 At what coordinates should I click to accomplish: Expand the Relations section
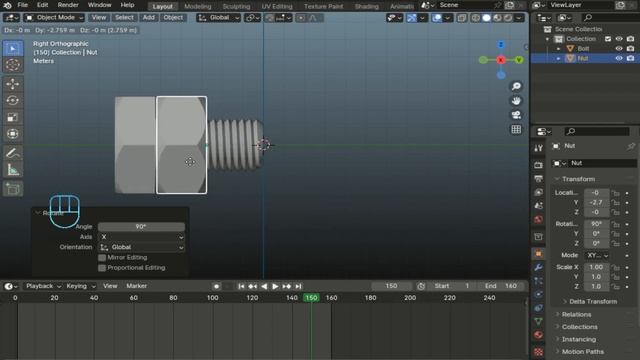point(576,314)
